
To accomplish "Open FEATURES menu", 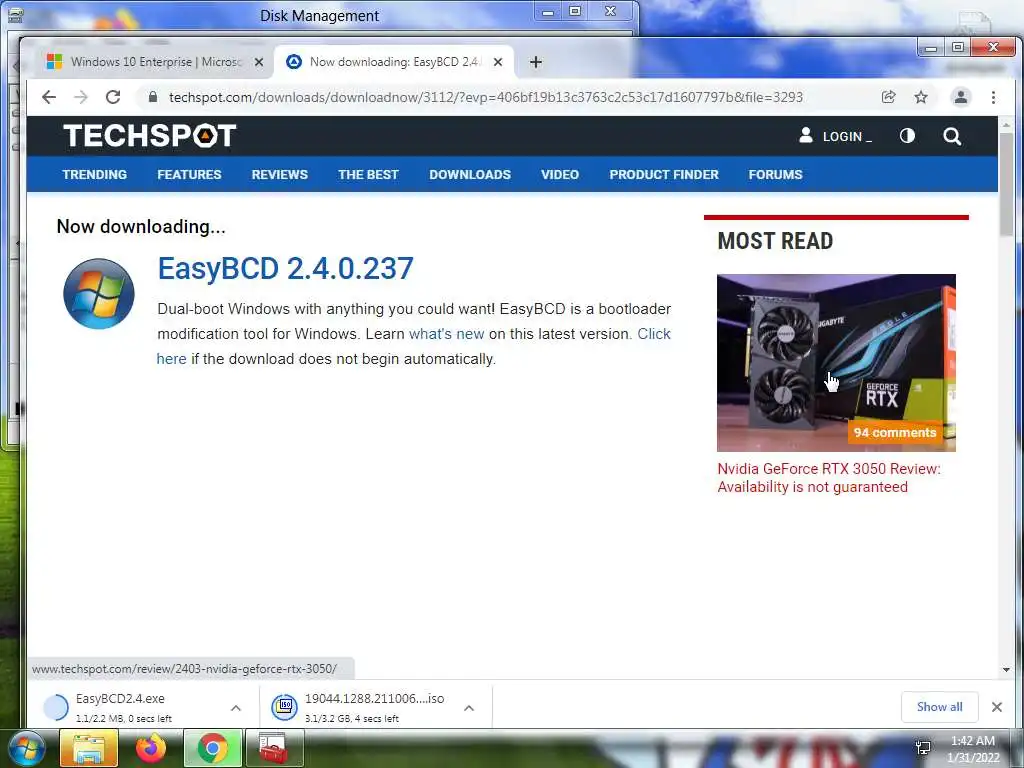I will [189, 174].
